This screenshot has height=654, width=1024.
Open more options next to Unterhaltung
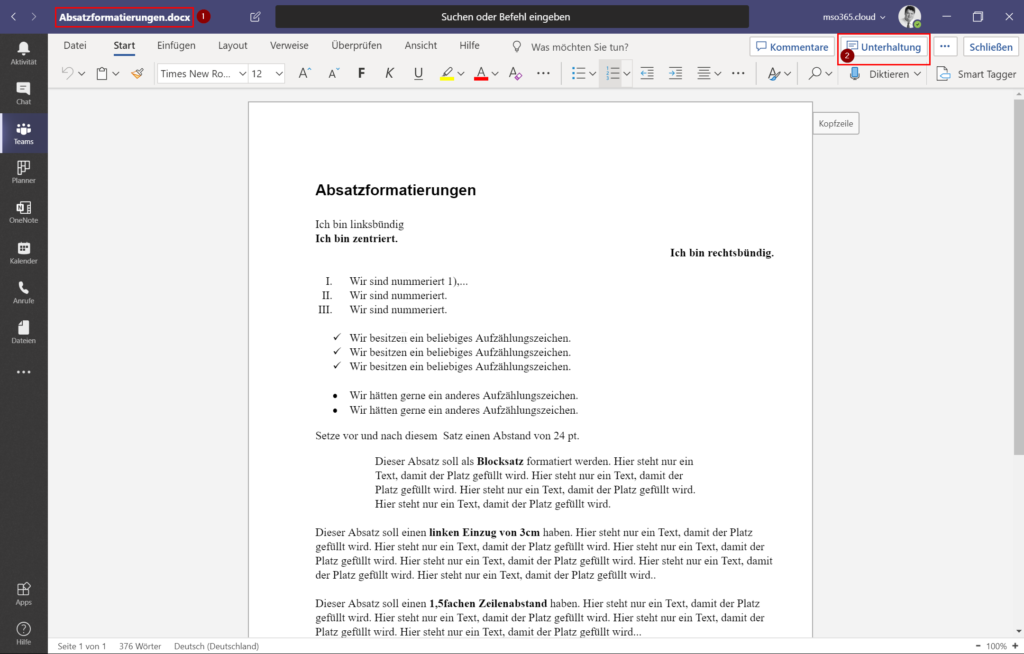coord(944,46)
